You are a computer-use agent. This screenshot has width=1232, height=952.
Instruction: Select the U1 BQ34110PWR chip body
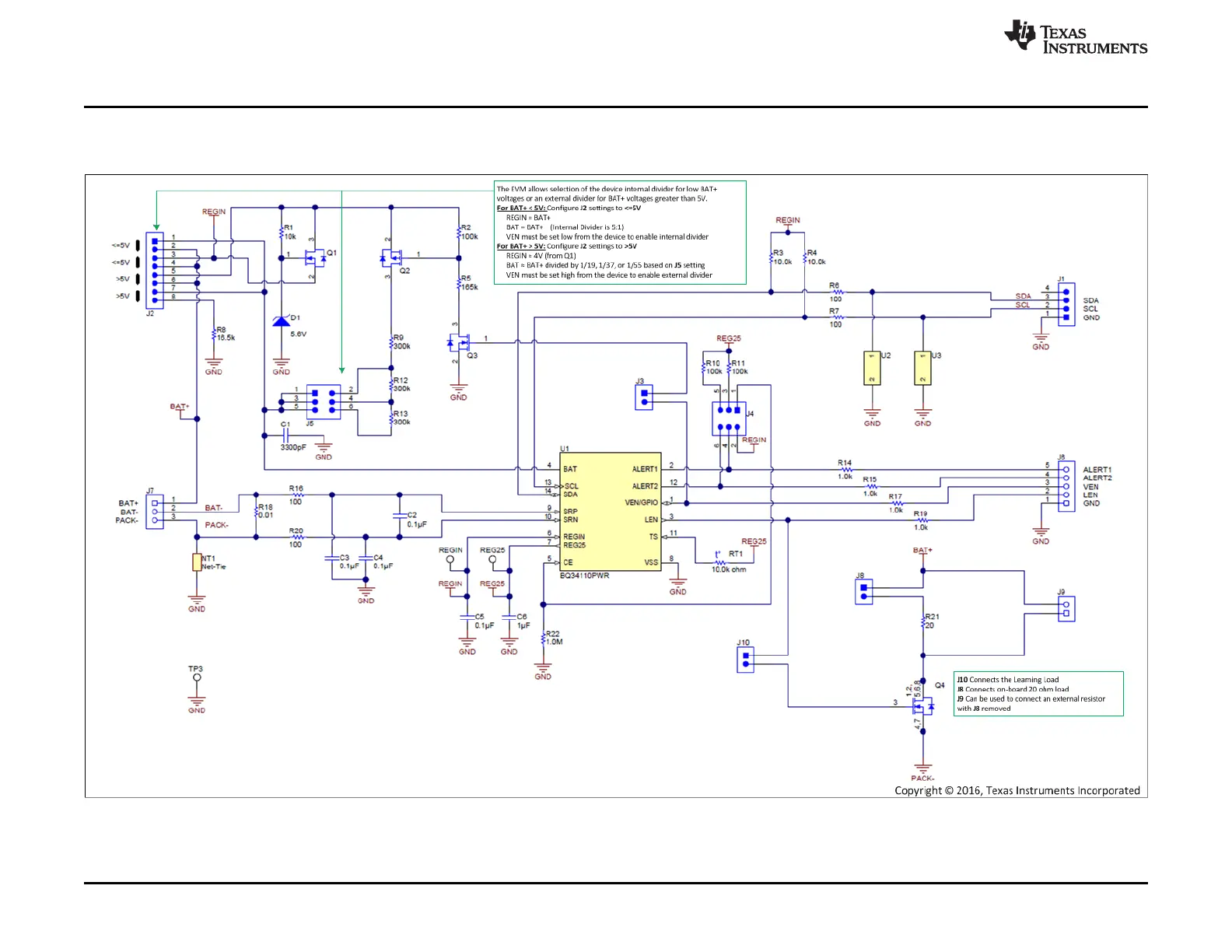click(611, 512)
